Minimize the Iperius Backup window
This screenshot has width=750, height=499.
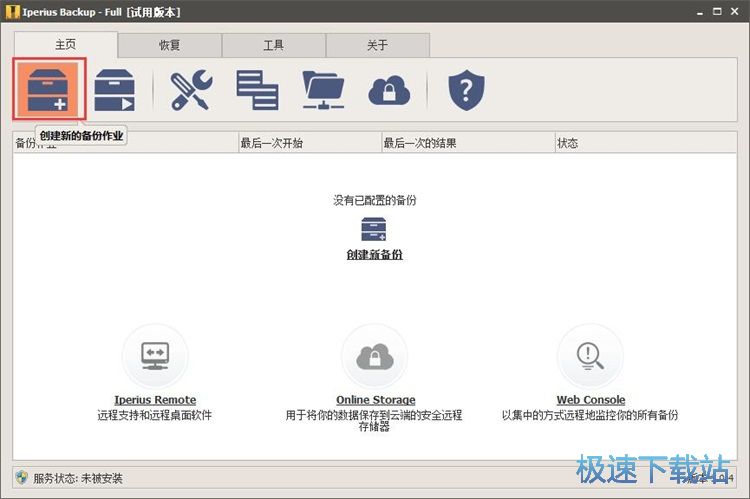[x=700, y=12]
